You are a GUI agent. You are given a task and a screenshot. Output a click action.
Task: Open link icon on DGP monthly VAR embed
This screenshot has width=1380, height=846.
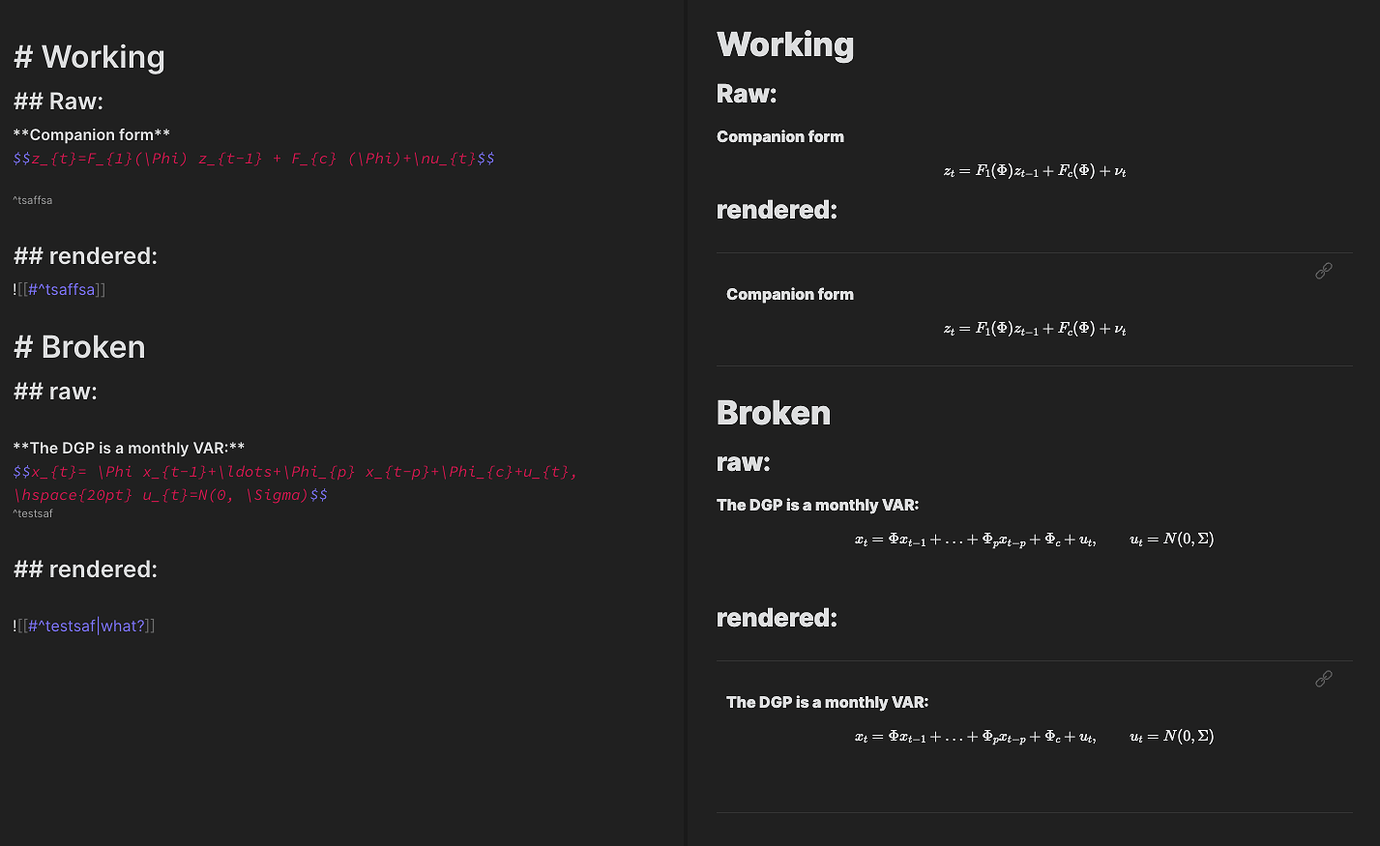coord(1323,678)
